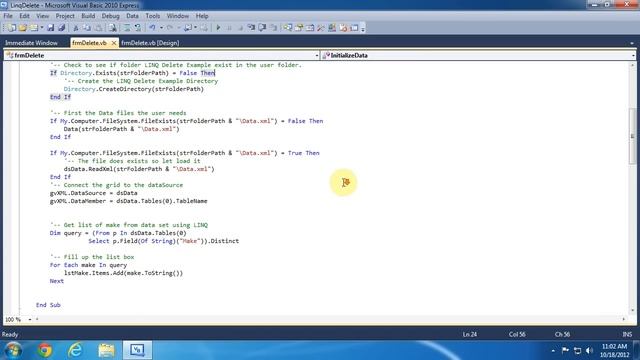The height and width of the screenshot is (360, 640).
Task: Switch to the Immediate Window tab
Action: click(31, 43)
